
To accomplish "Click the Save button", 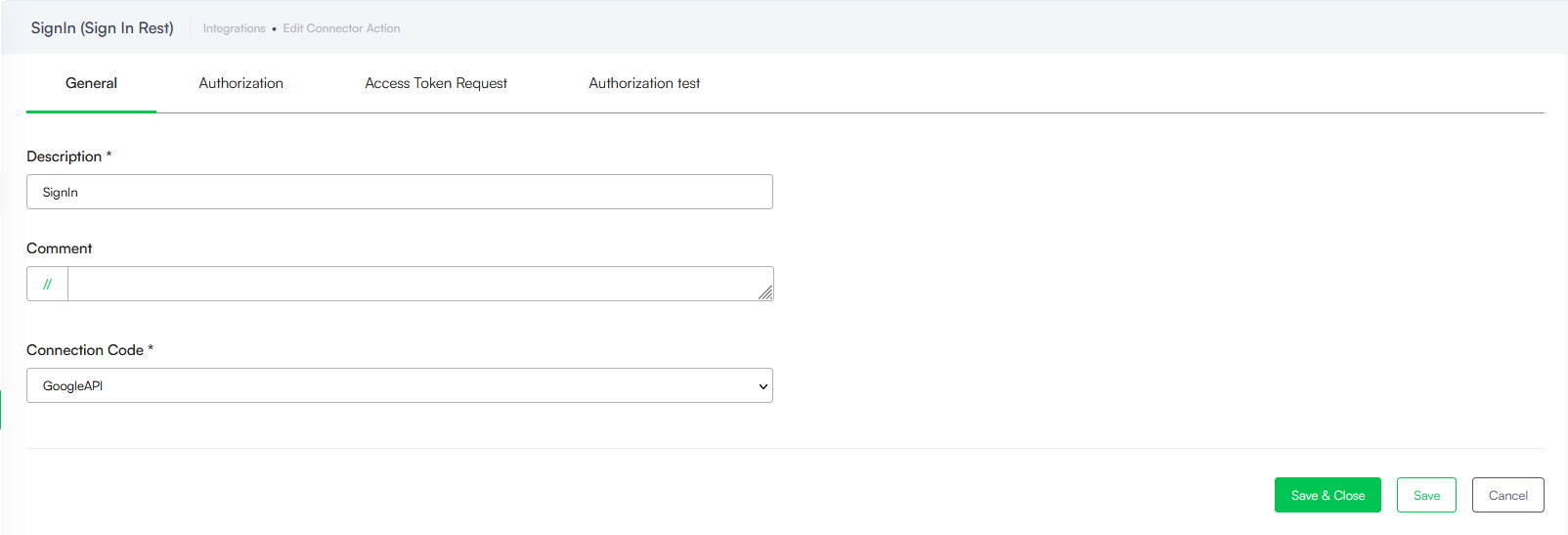I will [1426, 495].
